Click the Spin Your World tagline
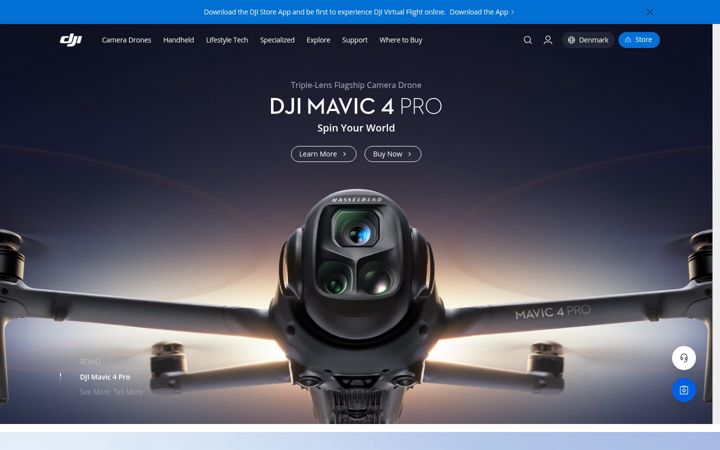Screen dimensions: 720x450 (x=356, y=128)
